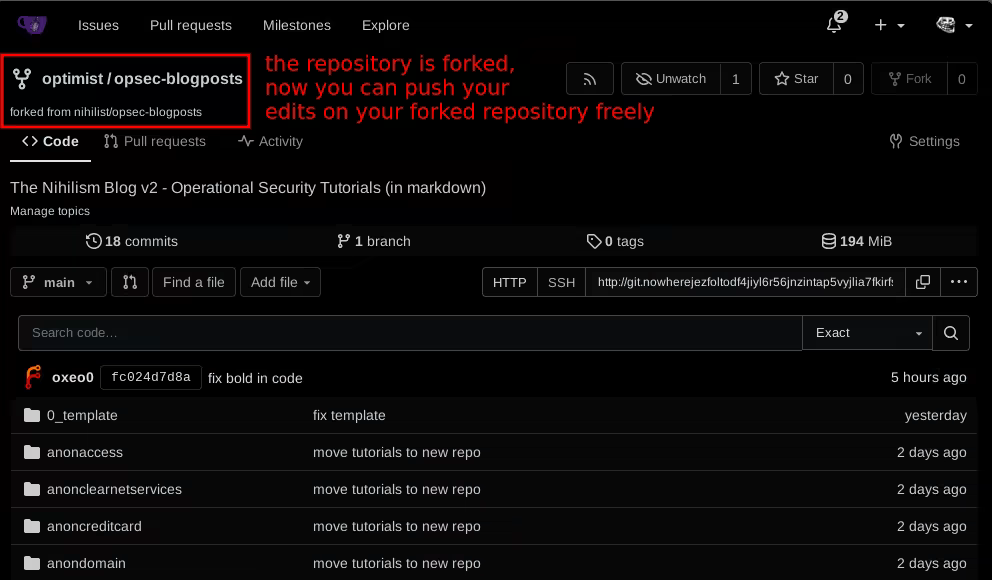This screenshot has height=580, width=992.
Task: Expand the Exact search mode dropdown
Action: tap(866, 333)
